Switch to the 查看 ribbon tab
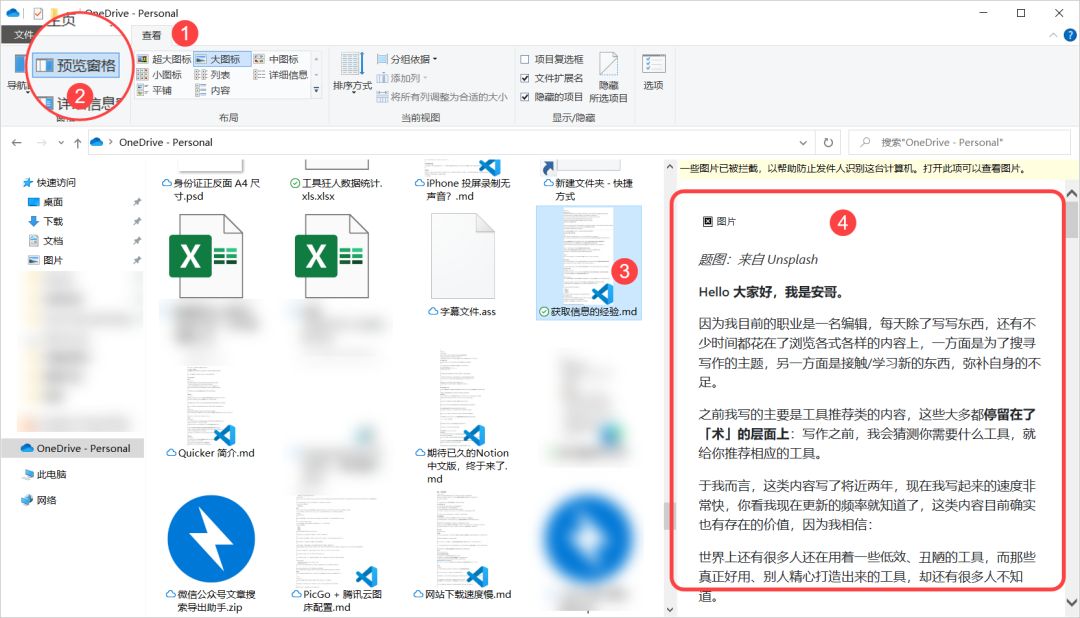 (x=152, y=35)
